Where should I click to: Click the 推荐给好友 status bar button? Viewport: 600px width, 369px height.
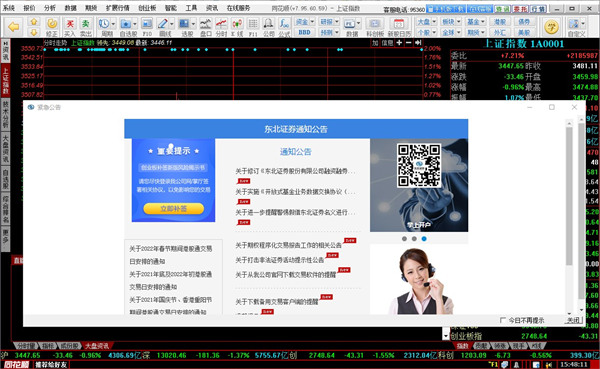point(52,365)
